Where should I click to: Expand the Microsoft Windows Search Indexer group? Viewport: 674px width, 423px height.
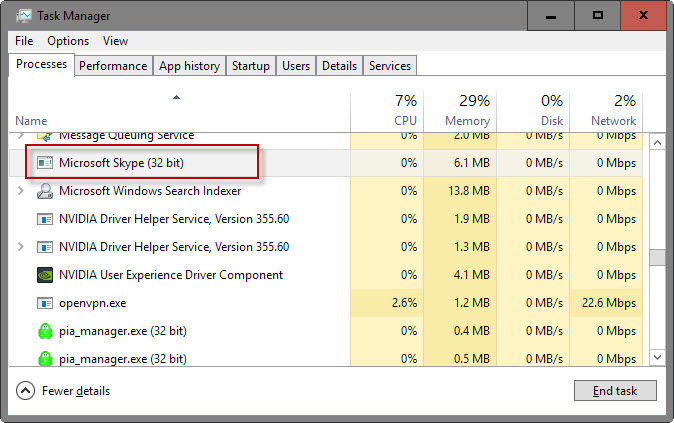(21, 191)
